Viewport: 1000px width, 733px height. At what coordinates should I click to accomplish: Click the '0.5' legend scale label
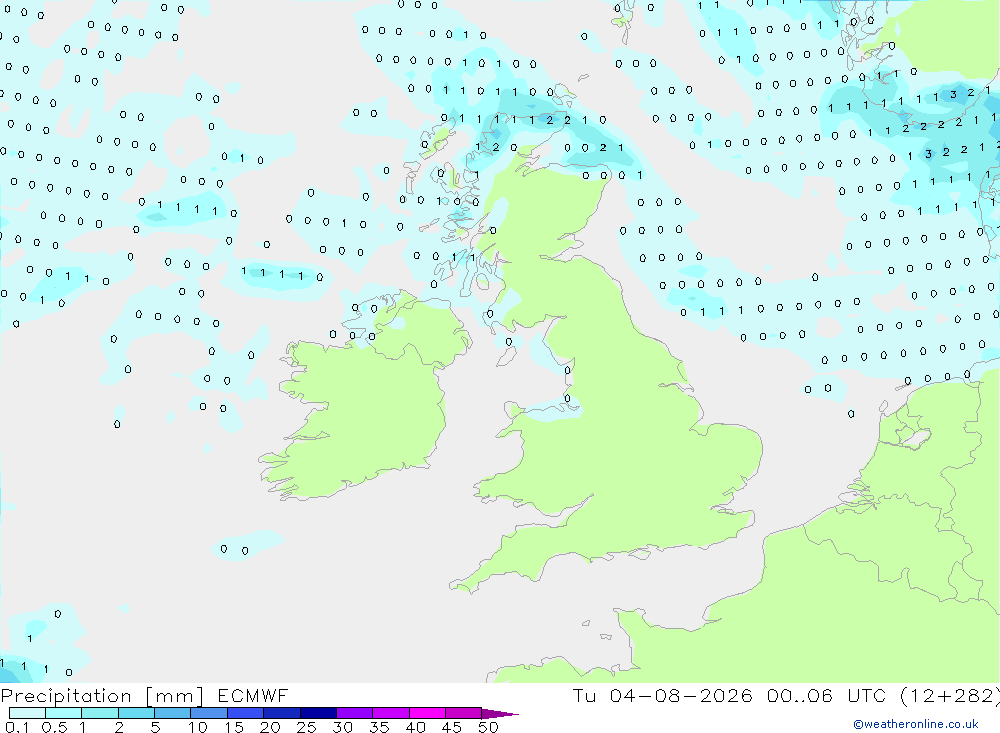coord(54,727)
